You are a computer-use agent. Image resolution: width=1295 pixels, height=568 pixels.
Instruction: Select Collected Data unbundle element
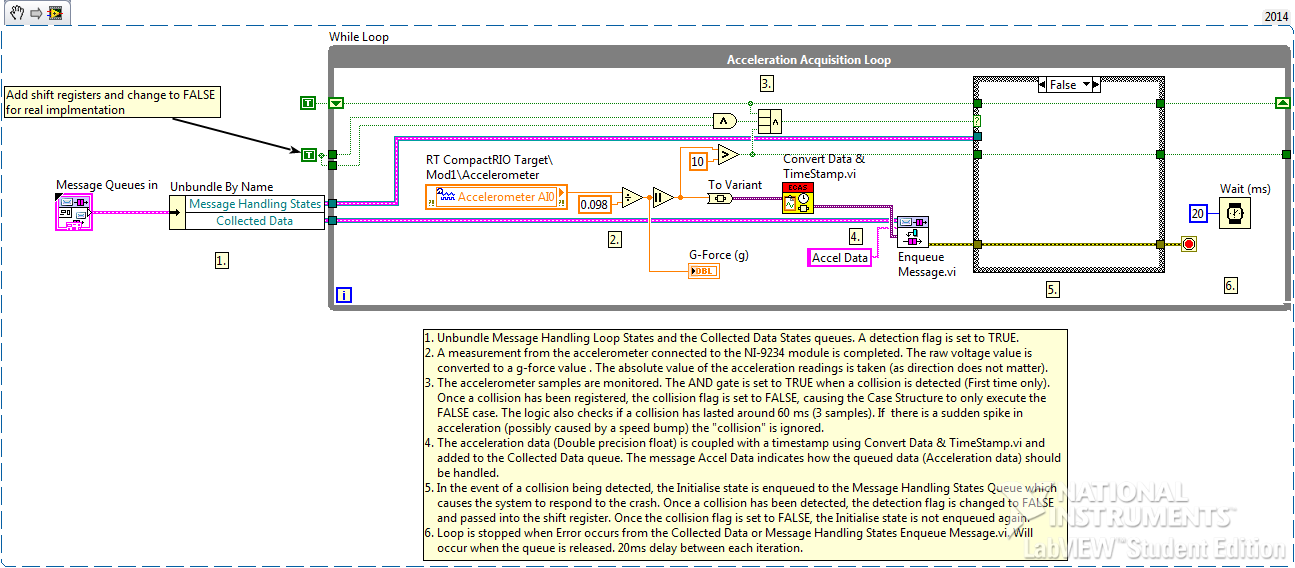pyautogui.click(x=254, y=221)
